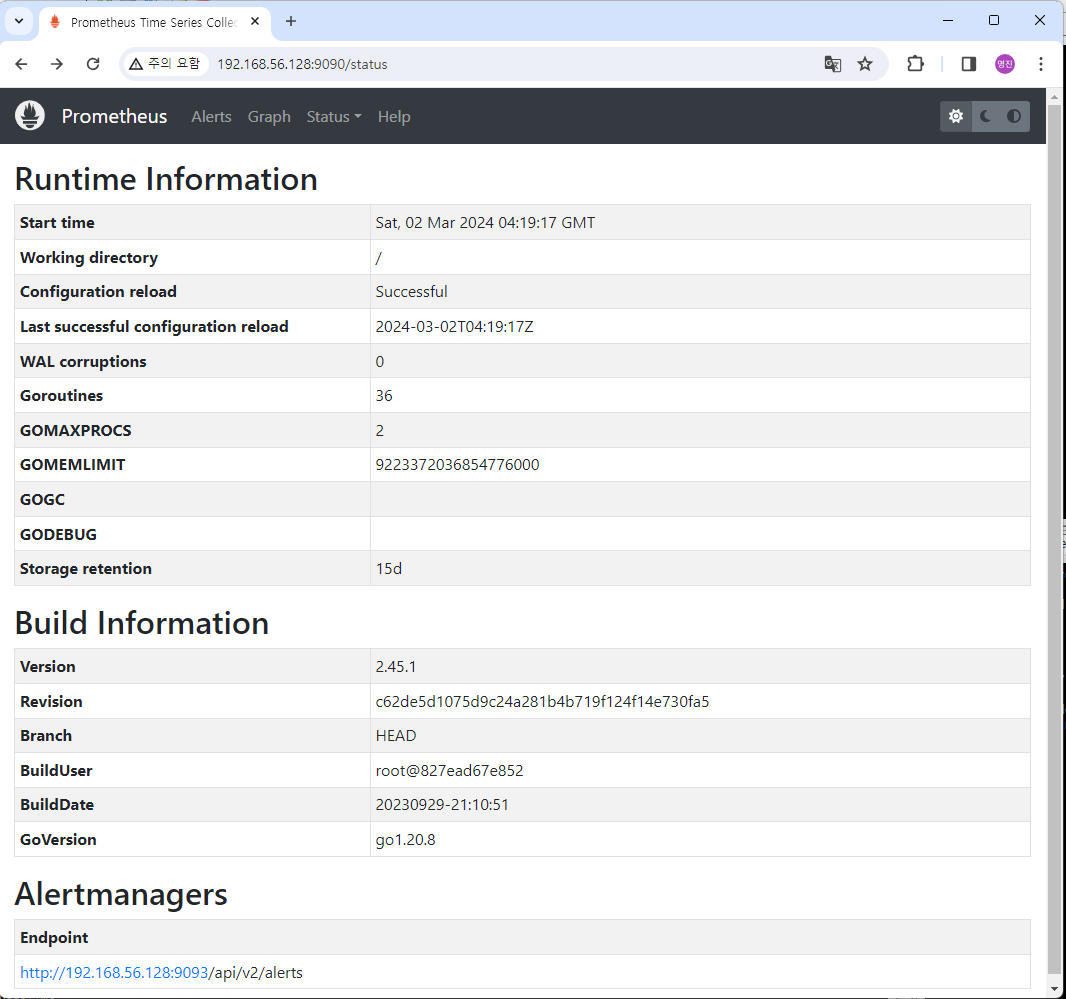This screenshot has height=999, width=1066.
Task: Open the browser side panel
Action: [x=969, y=64]
